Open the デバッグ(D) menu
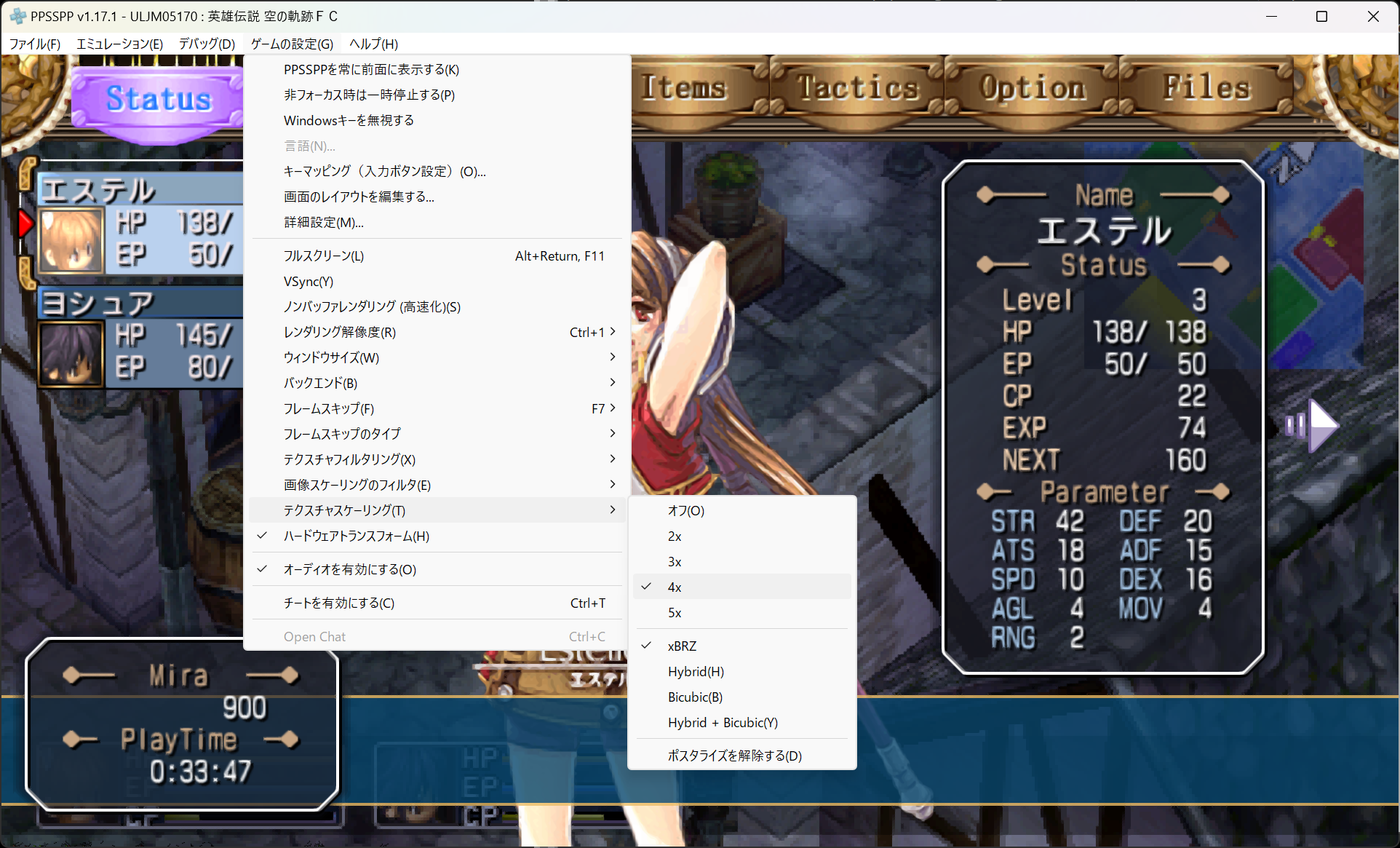The height and width of the screenshot is (848, 1400). click(x=207, y=44)
